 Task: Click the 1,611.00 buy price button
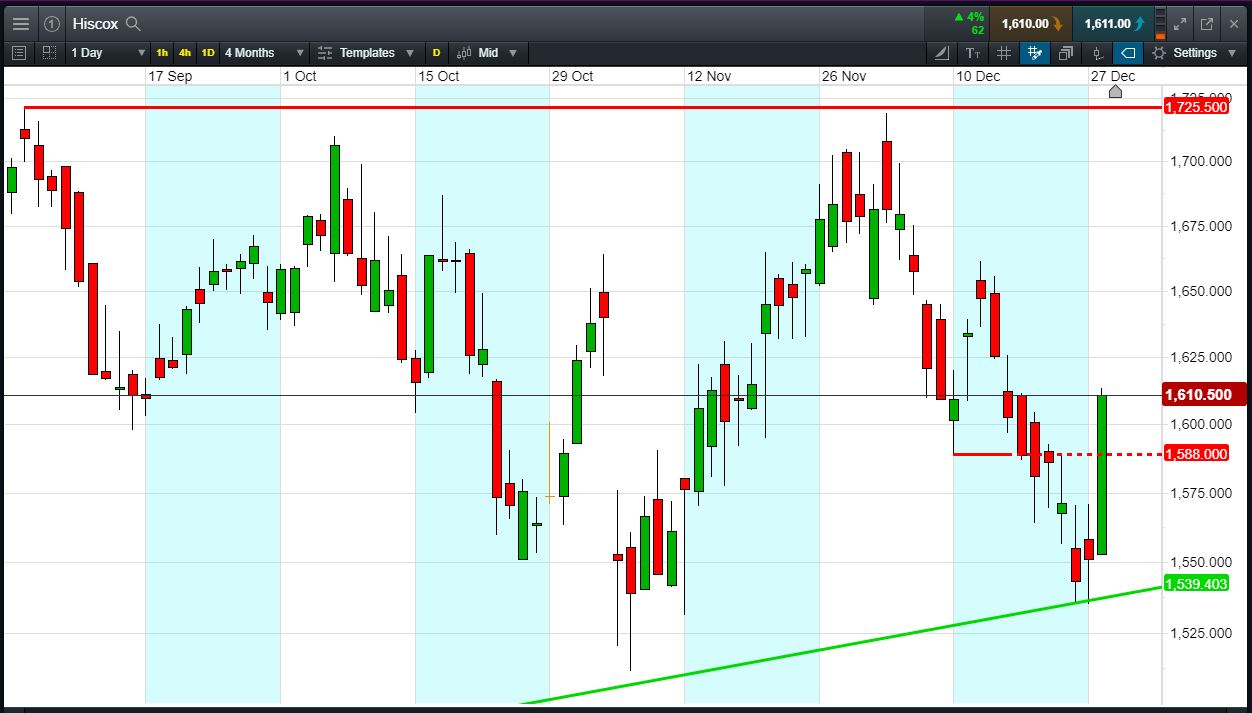pos(1112,23)
